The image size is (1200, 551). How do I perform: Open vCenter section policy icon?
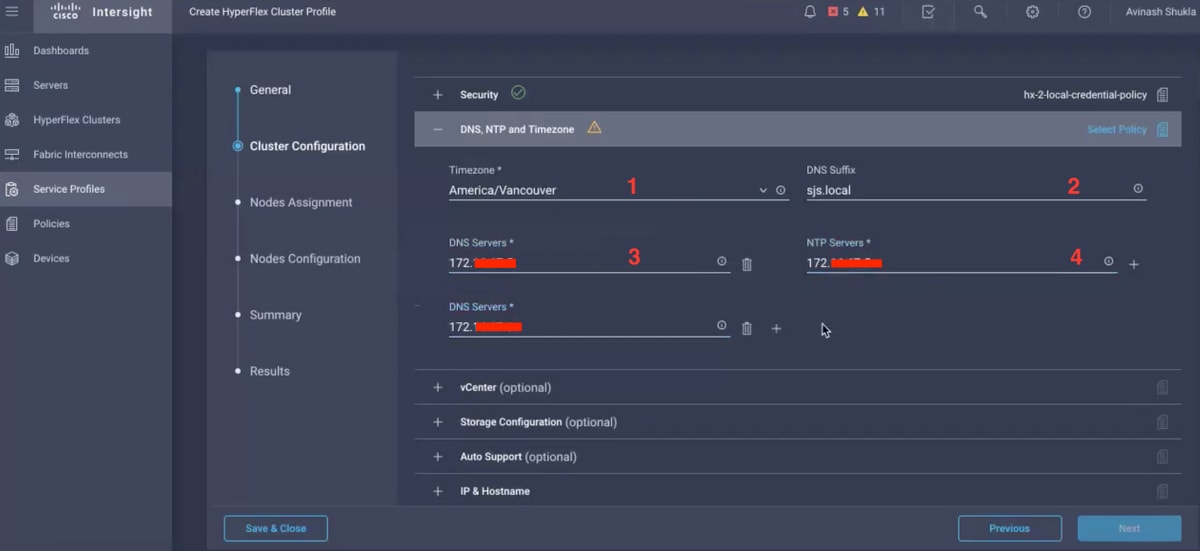[1162, 388]
